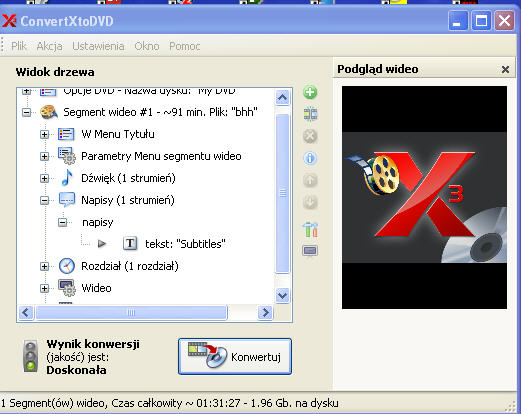Select the Wideo row in tree
The image size is (521, 414).
click(96, 288)
